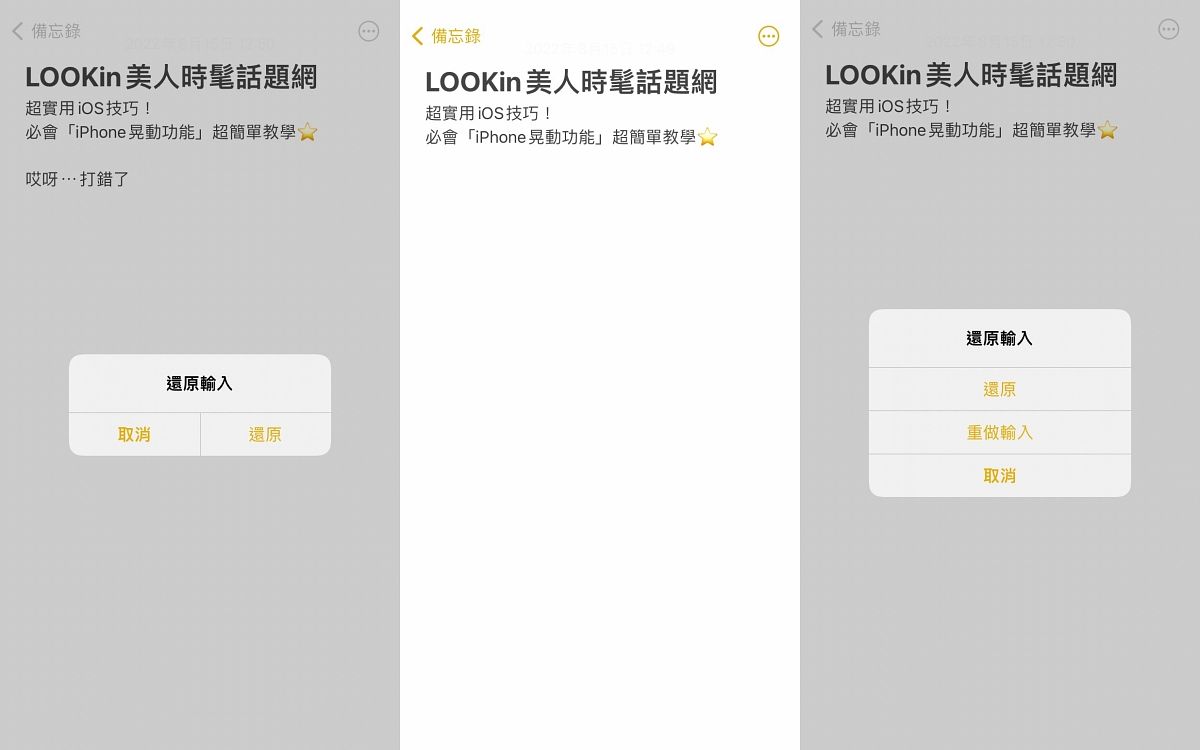Image resolution: width=1200 pixels, height=750 pixels.
Task: Click the star emoji in the left note
Action: coord(308,131)
